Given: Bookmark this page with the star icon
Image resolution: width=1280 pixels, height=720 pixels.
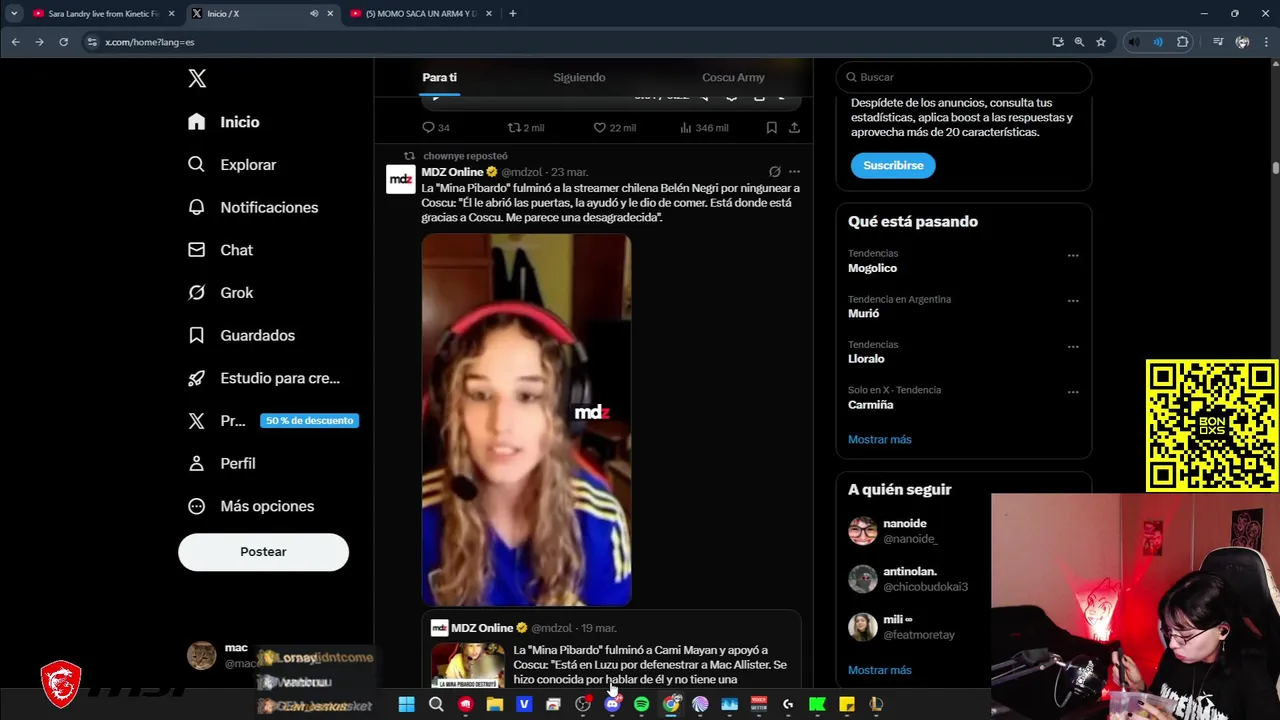Looking at the screenshot, I should point(1101,42).
